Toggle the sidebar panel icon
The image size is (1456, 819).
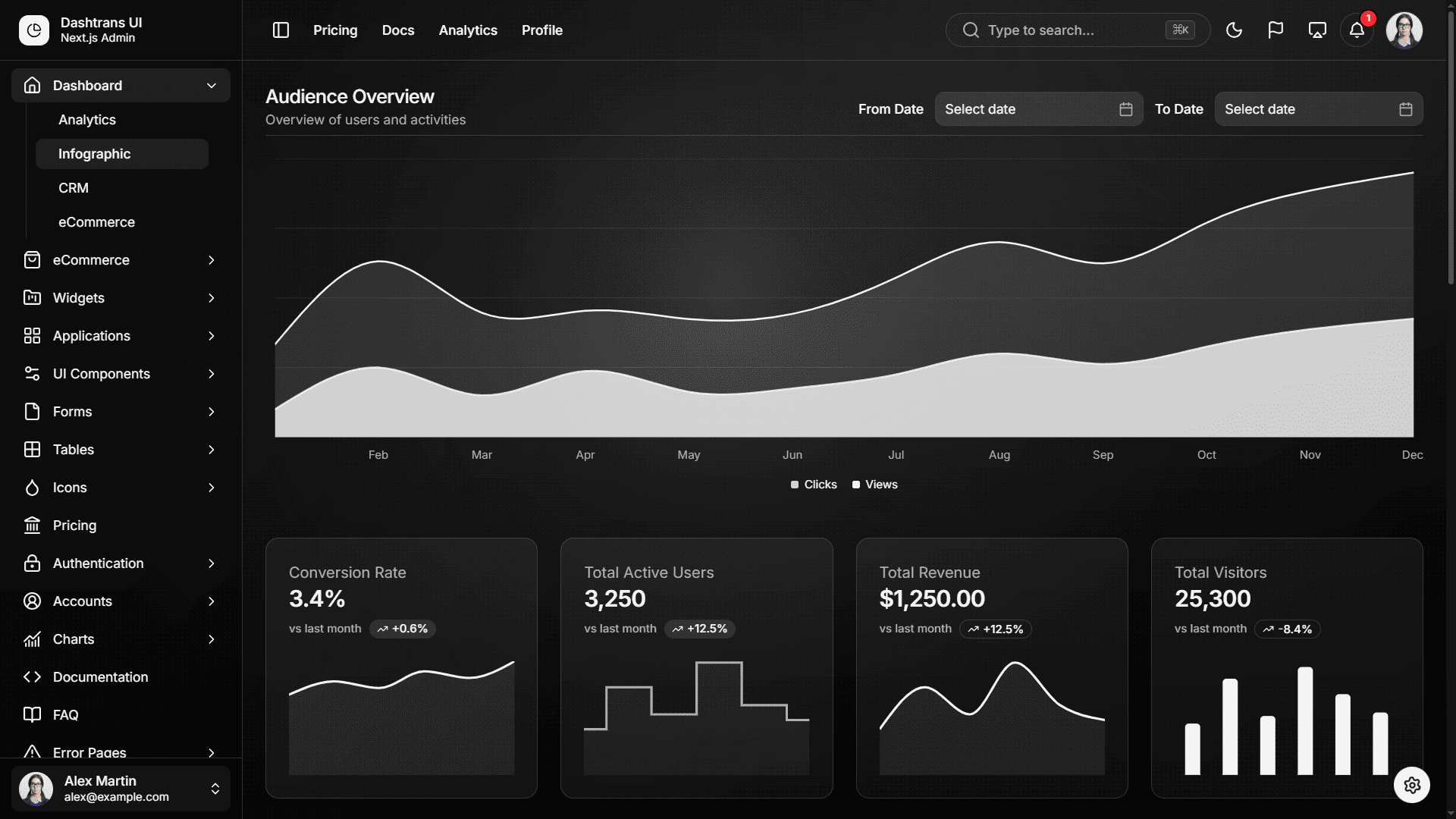pyautogui.click(x=281, y=30)
